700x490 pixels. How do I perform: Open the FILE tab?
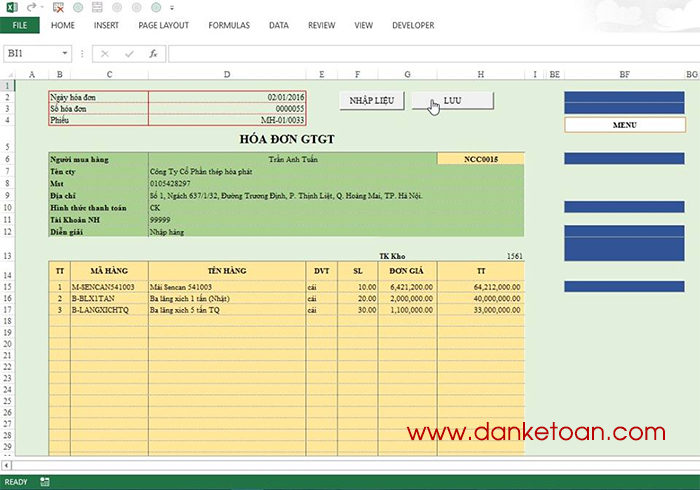20,25
